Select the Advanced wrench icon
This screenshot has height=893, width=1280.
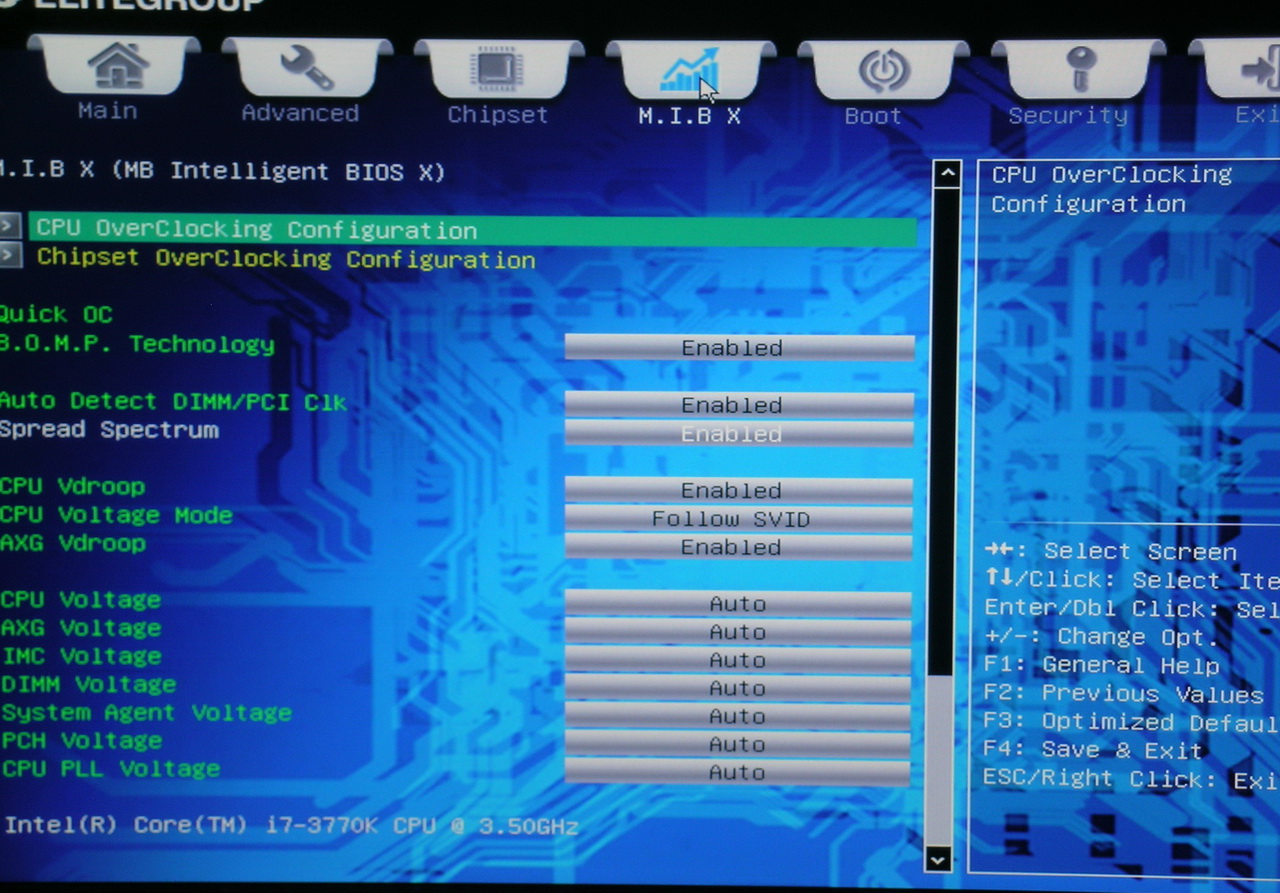(x=306, y=67)
